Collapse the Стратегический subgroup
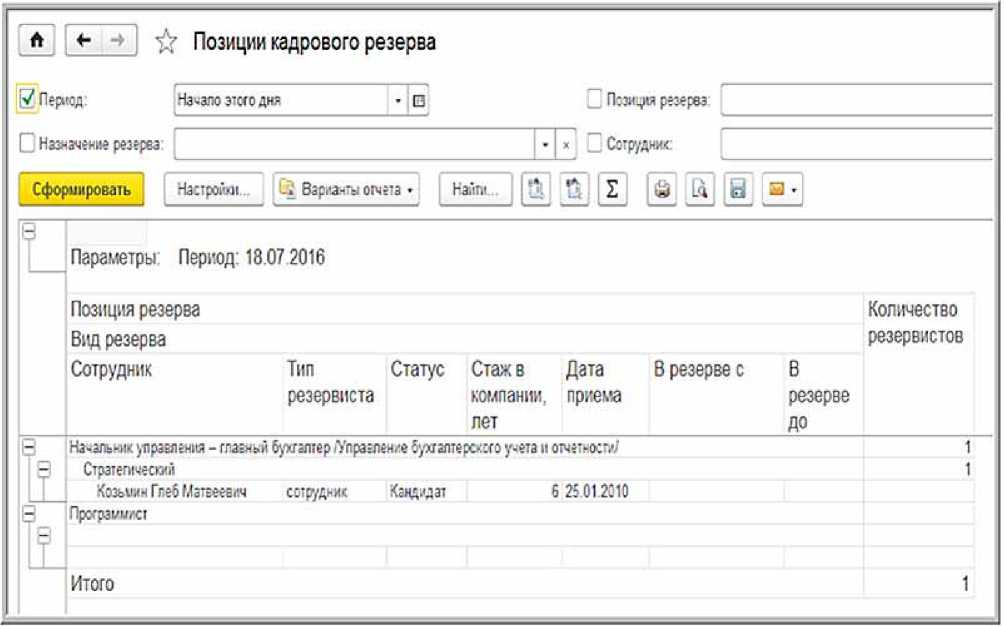Image resolution: width=1004 pixels, height=627 pixels. (x=44, y=471)
